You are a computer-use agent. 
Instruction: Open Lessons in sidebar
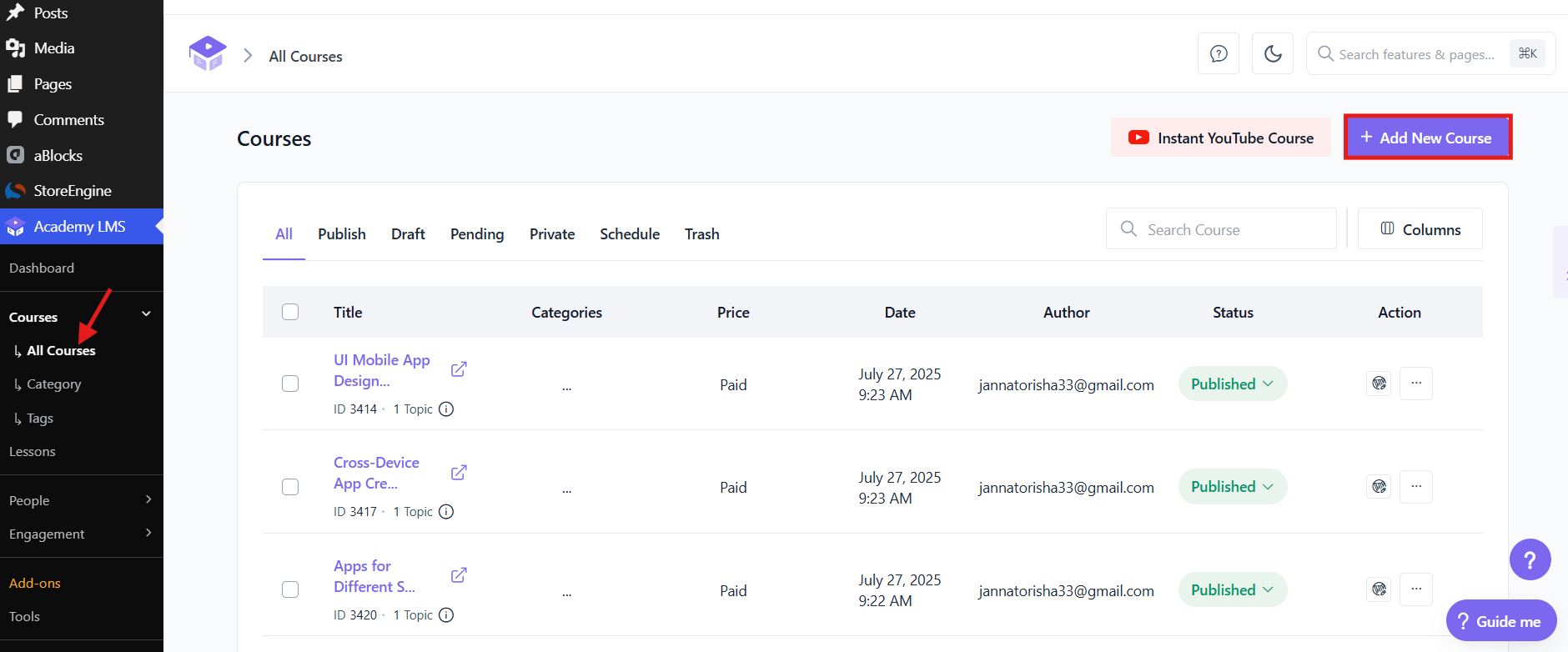[x=33, y=452]
